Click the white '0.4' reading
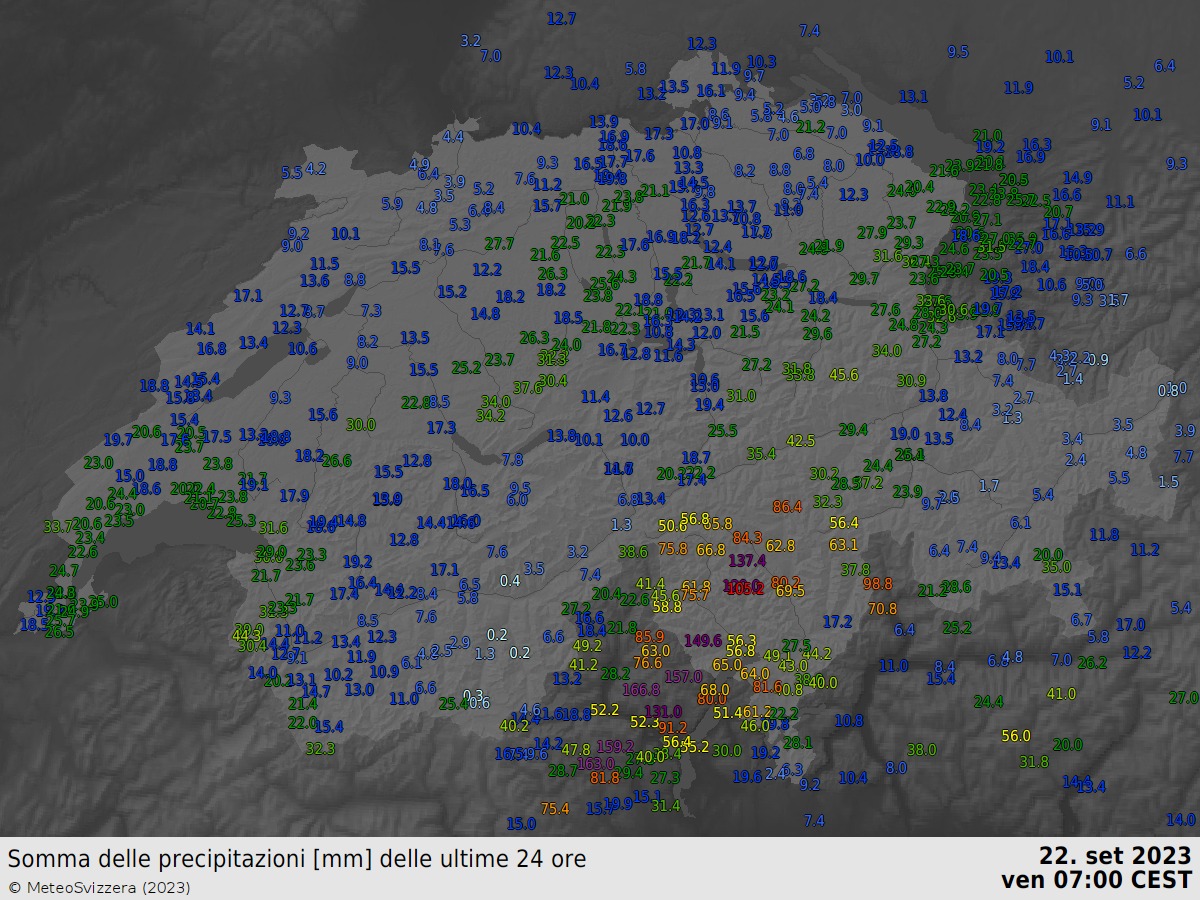Screen dimensions: 1200x900 (510, 580)
